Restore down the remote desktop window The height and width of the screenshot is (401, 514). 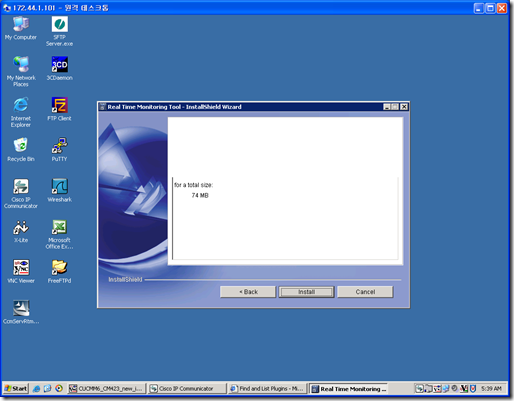pos(490,8)
